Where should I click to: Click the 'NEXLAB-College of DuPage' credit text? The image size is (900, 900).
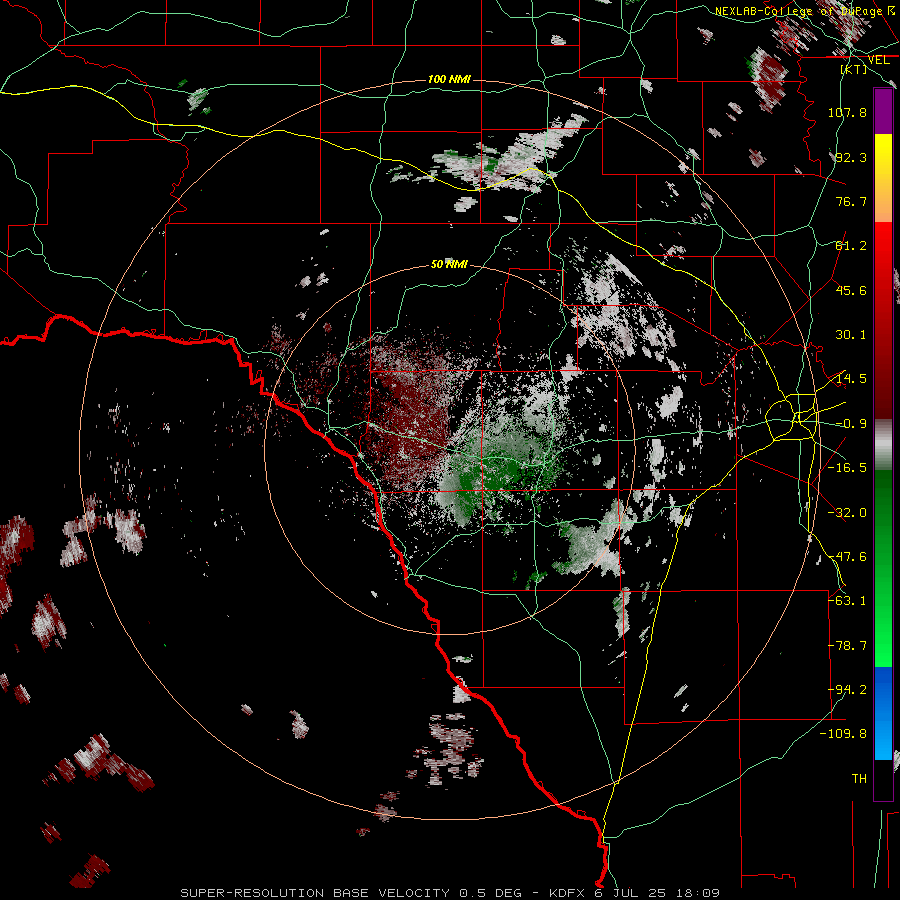click(801, 11)
